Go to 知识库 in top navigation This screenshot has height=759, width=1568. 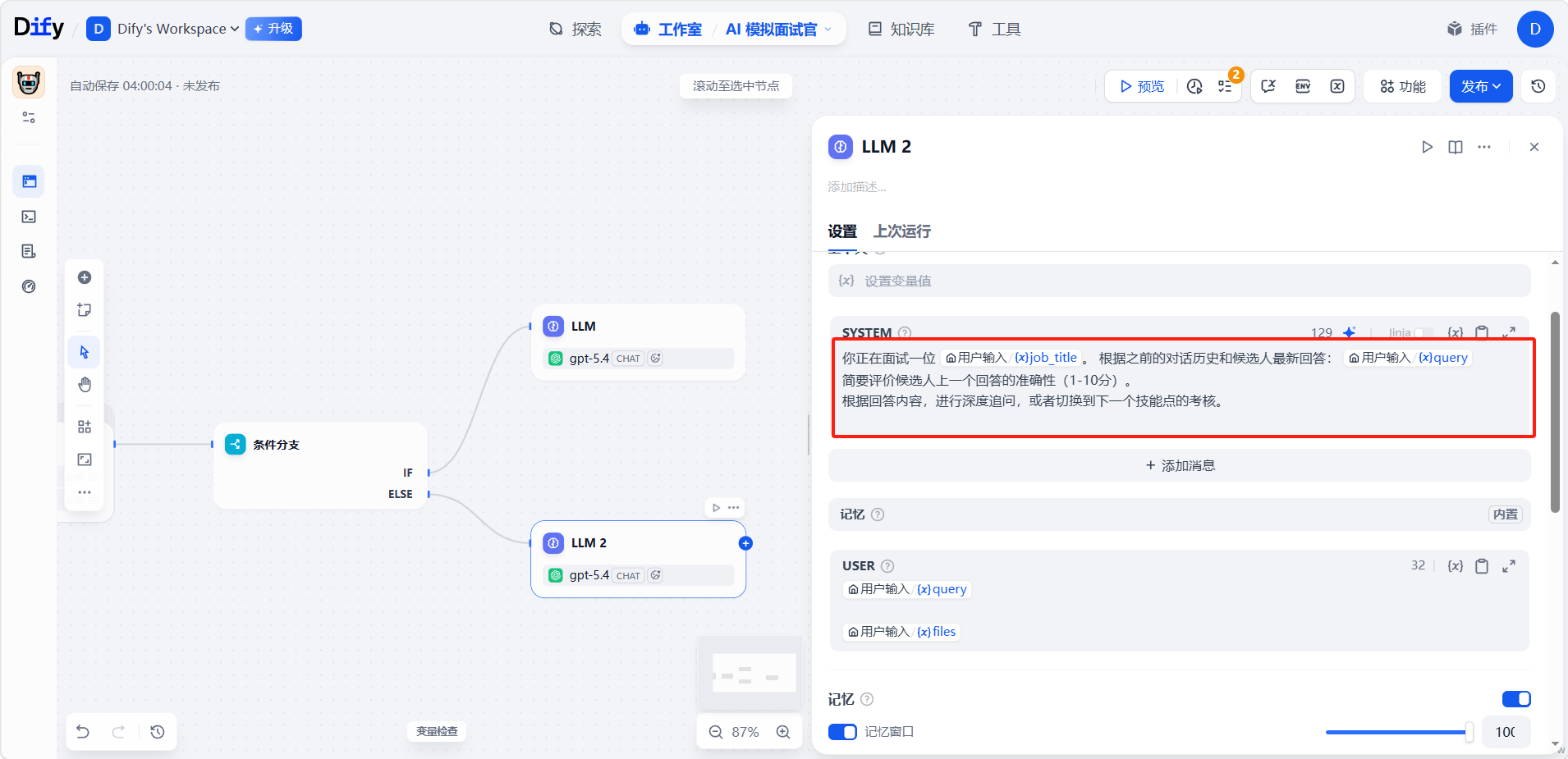[901, 30]
